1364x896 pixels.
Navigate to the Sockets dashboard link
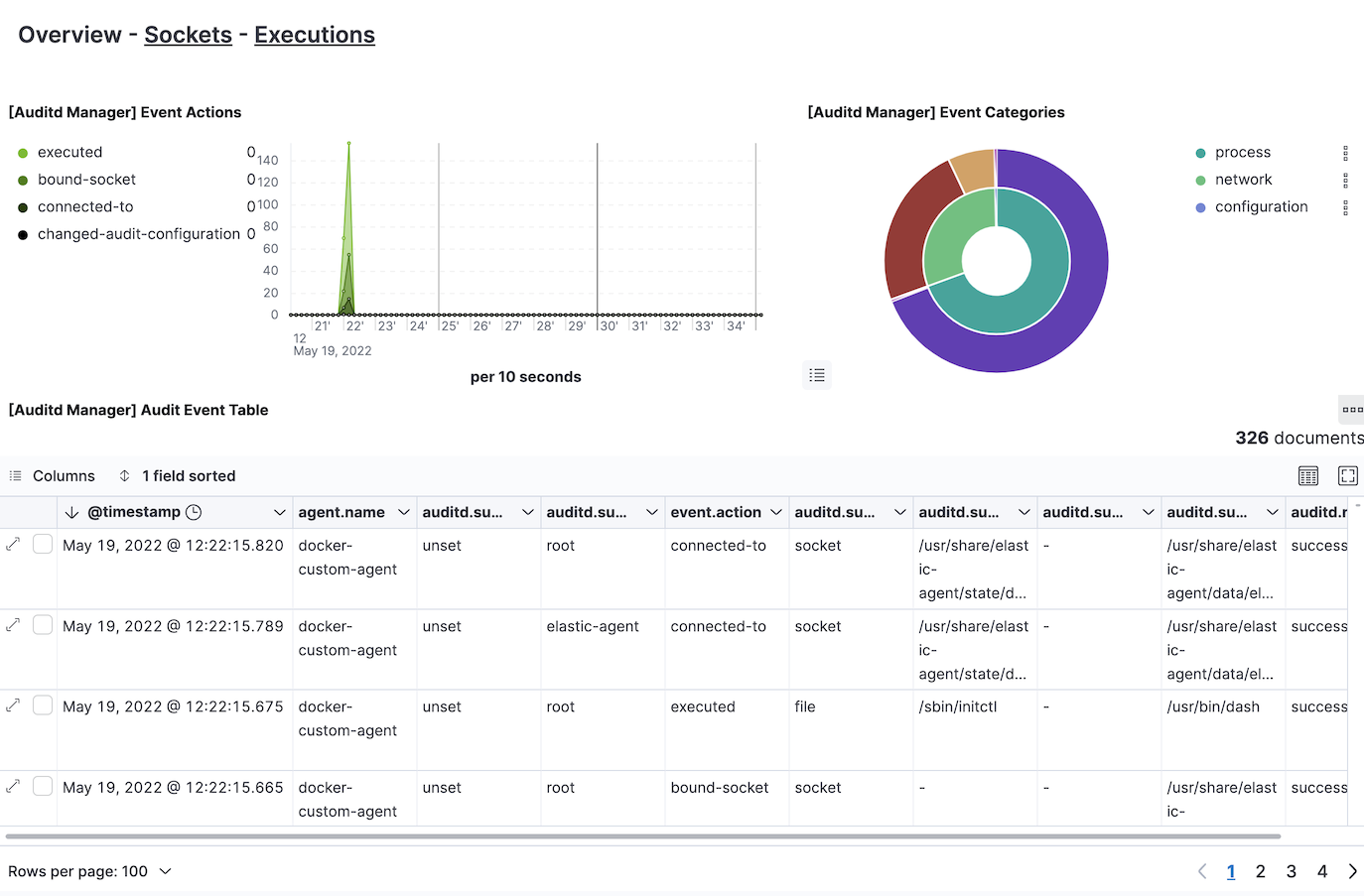[188, 34]
